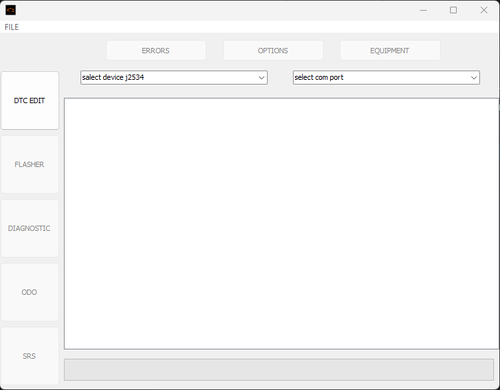Select the EQUIPMENT tab
This screenshot has width=500, height=390.
pyautogui.click(x=390, y=51)
